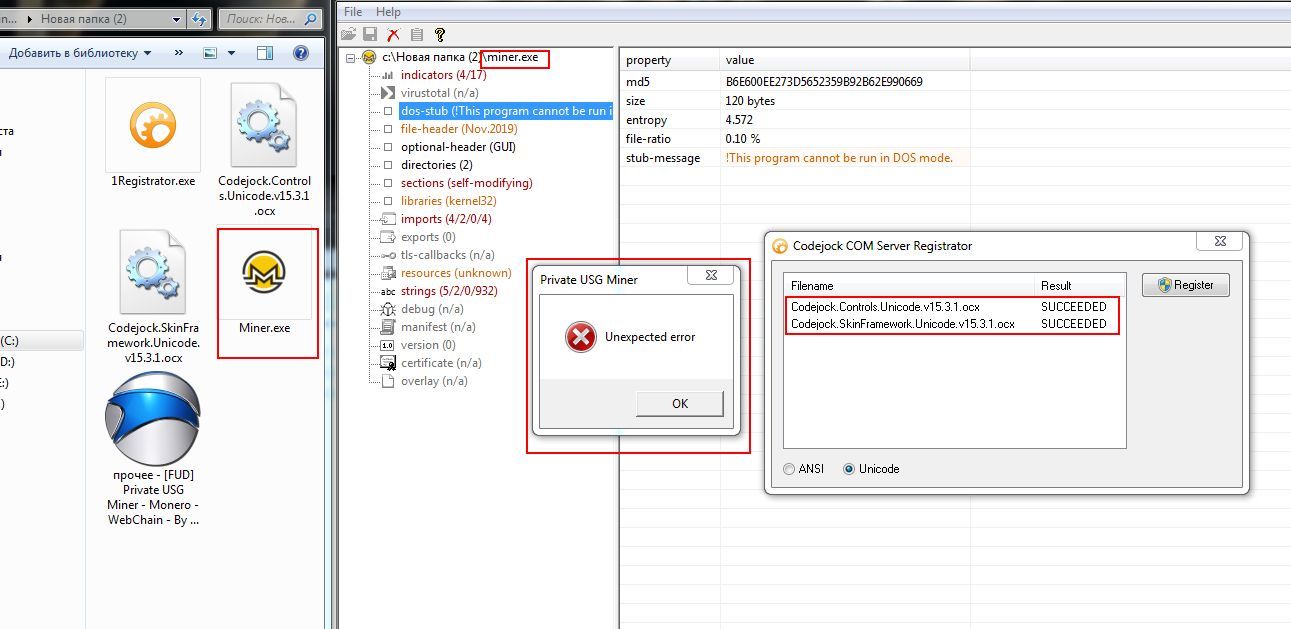This screenshot has height=629, width=1291.
Task: Click the Filename column header
Action: pos(909,285)
